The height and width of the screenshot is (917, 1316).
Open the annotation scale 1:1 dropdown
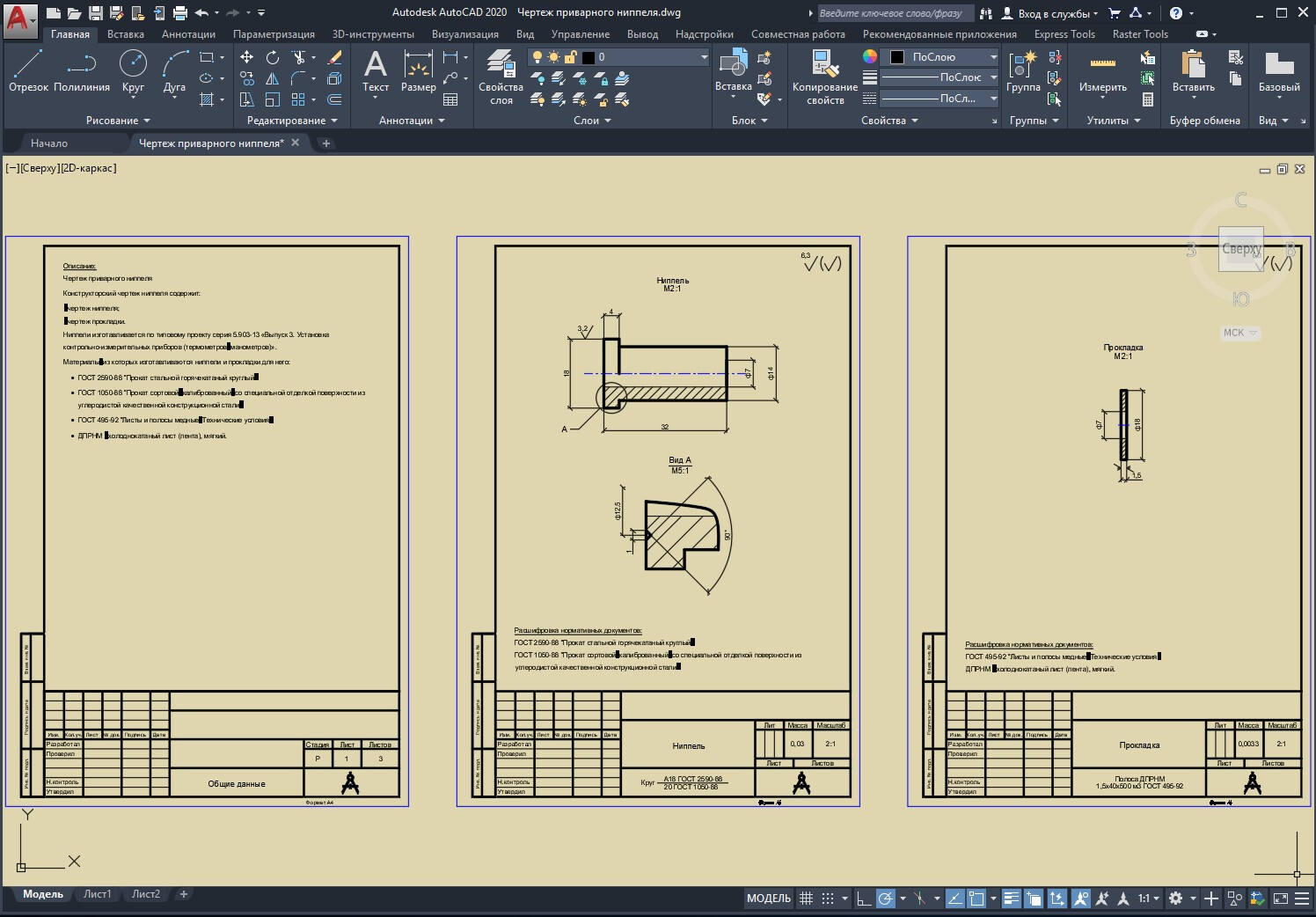point(1149,899)
